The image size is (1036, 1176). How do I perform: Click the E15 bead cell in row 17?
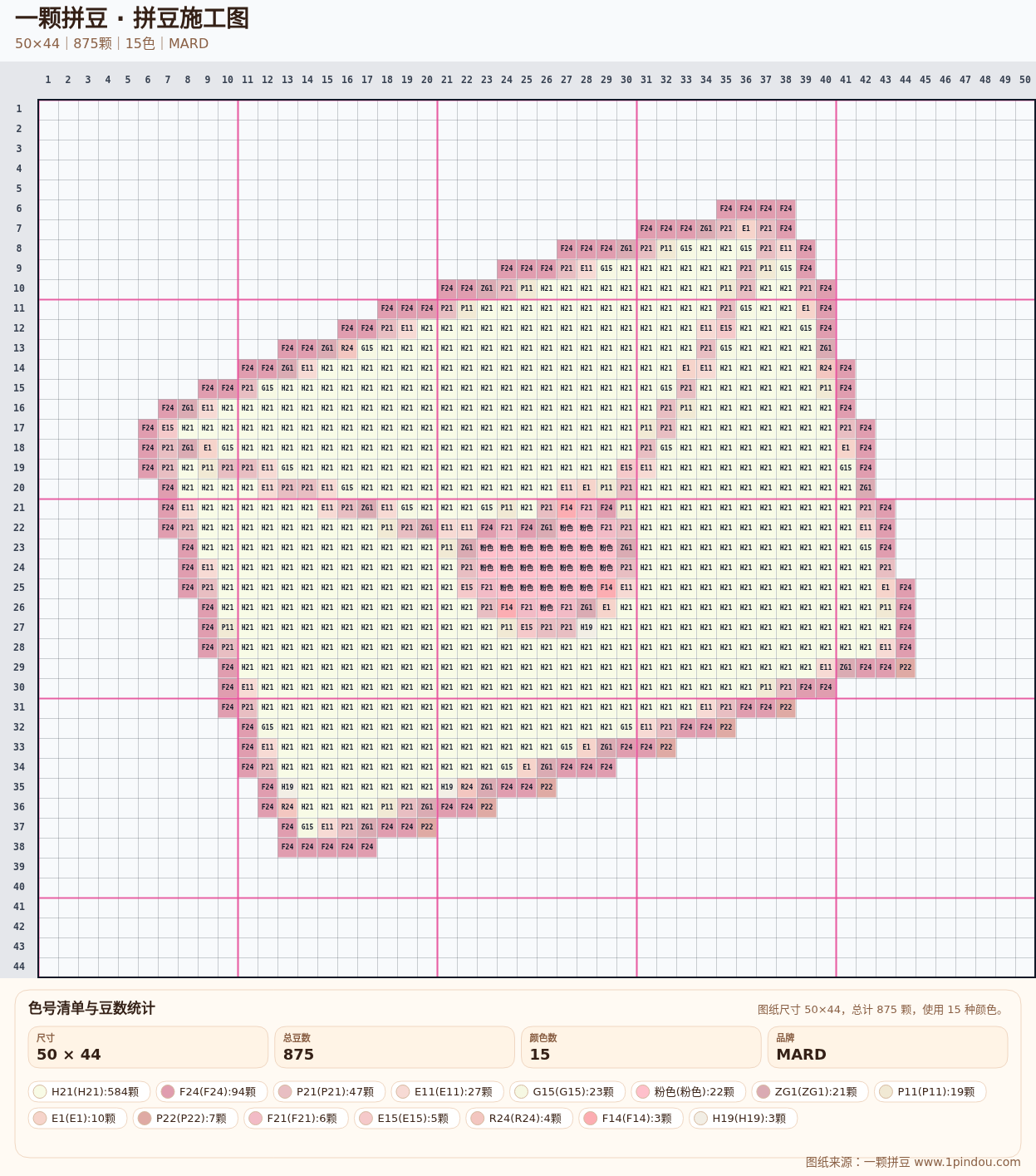tap(168, 428)
